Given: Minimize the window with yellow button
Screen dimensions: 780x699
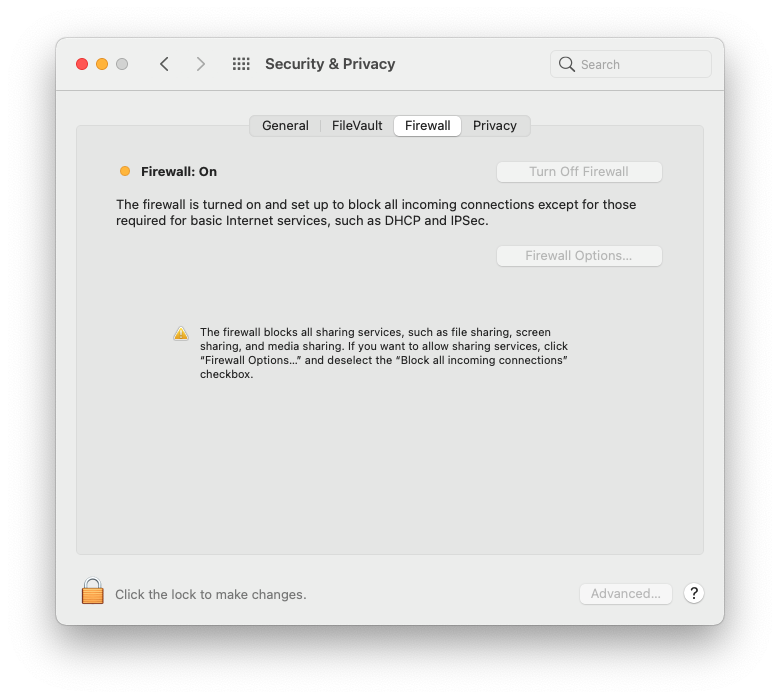Looking at the screenshot, I should click(x=102, y=64).
